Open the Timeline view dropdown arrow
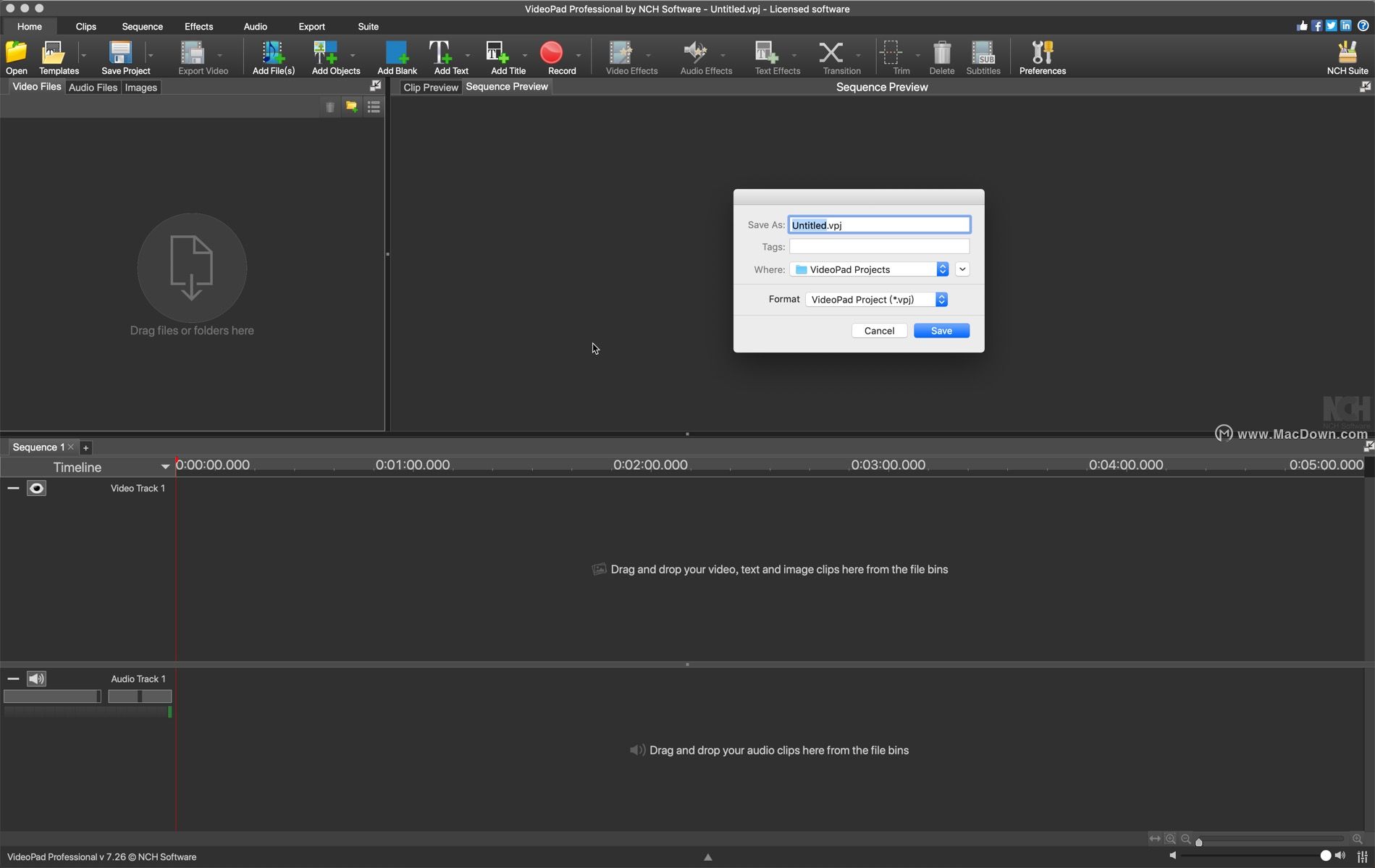This screenshot has width=1375, height=868. 165,466
